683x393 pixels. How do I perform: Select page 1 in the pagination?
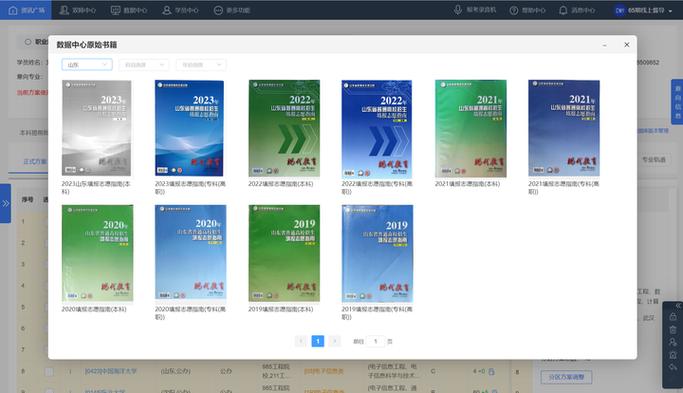(318, 341)
